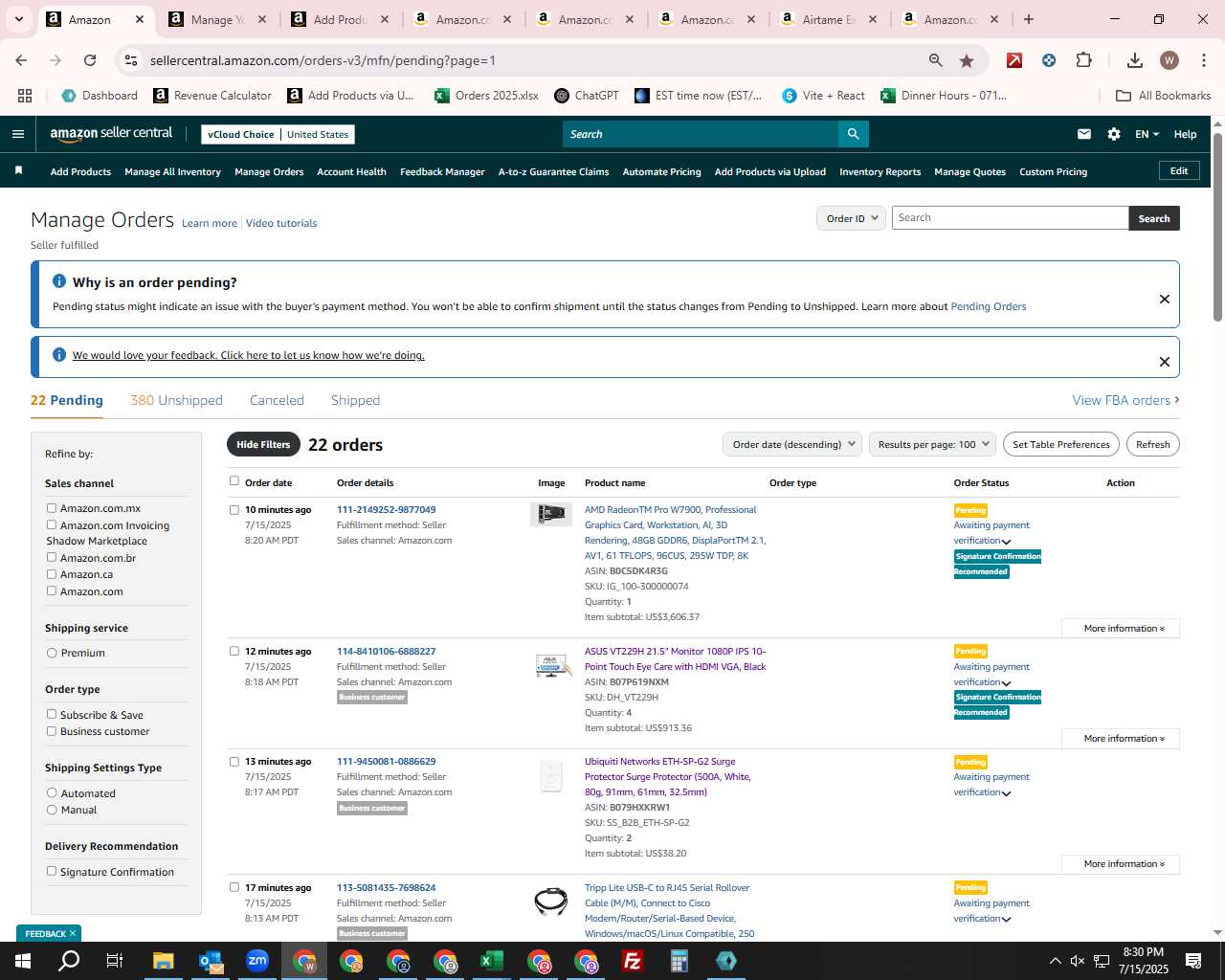Expand More information for the AMD Radeon order

pyautogui.click(x=1121, y=628)
